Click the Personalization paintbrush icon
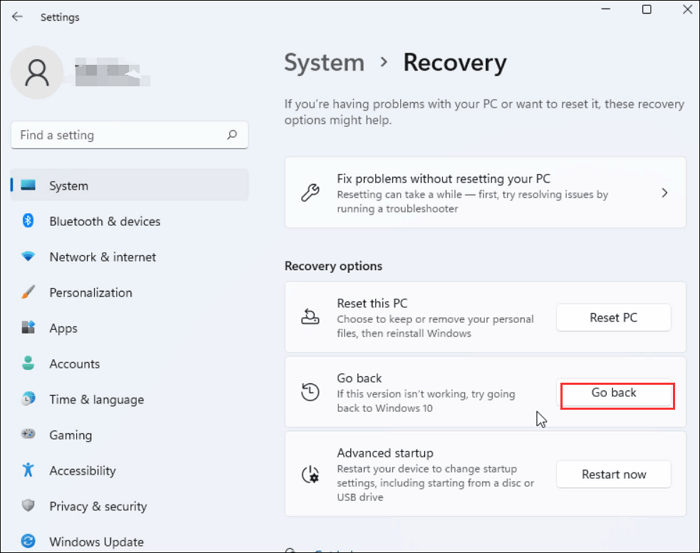 [x=29, y=293]
